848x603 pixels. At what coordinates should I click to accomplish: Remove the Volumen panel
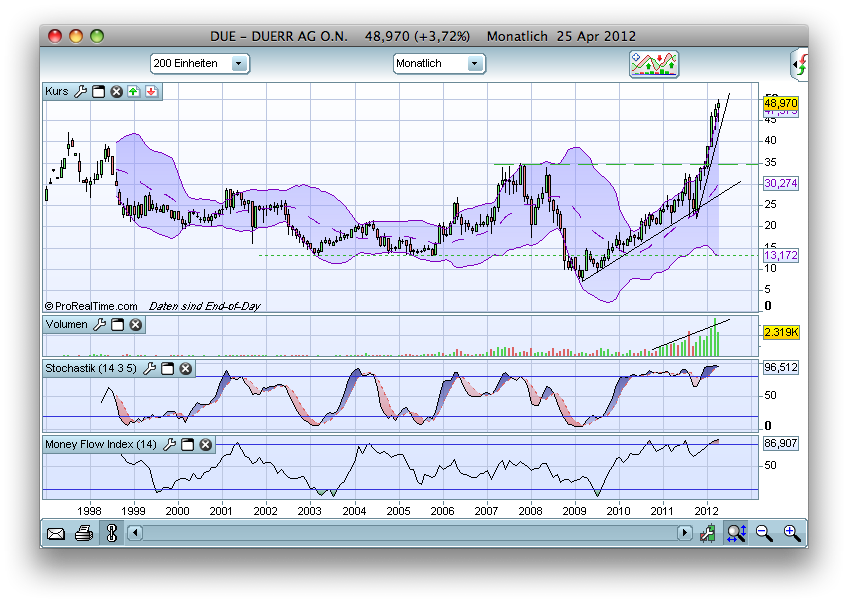(135, 324)
